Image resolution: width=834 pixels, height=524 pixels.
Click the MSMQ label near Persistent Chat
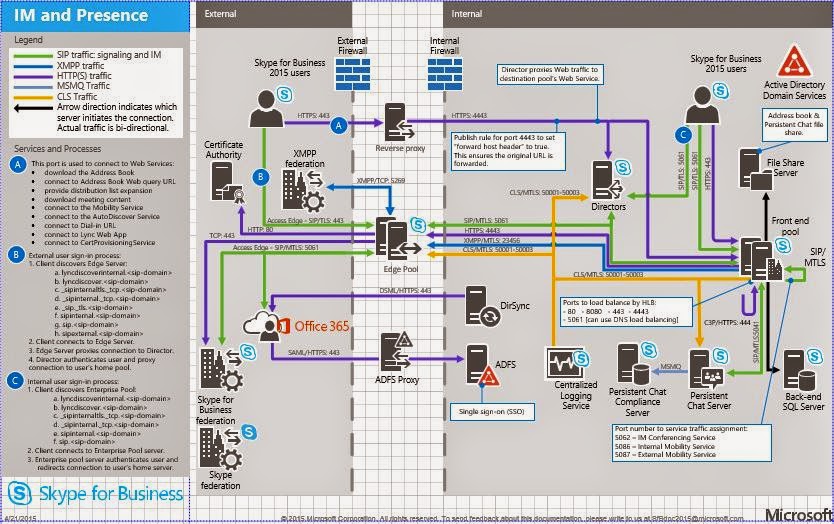click(670, 367)
